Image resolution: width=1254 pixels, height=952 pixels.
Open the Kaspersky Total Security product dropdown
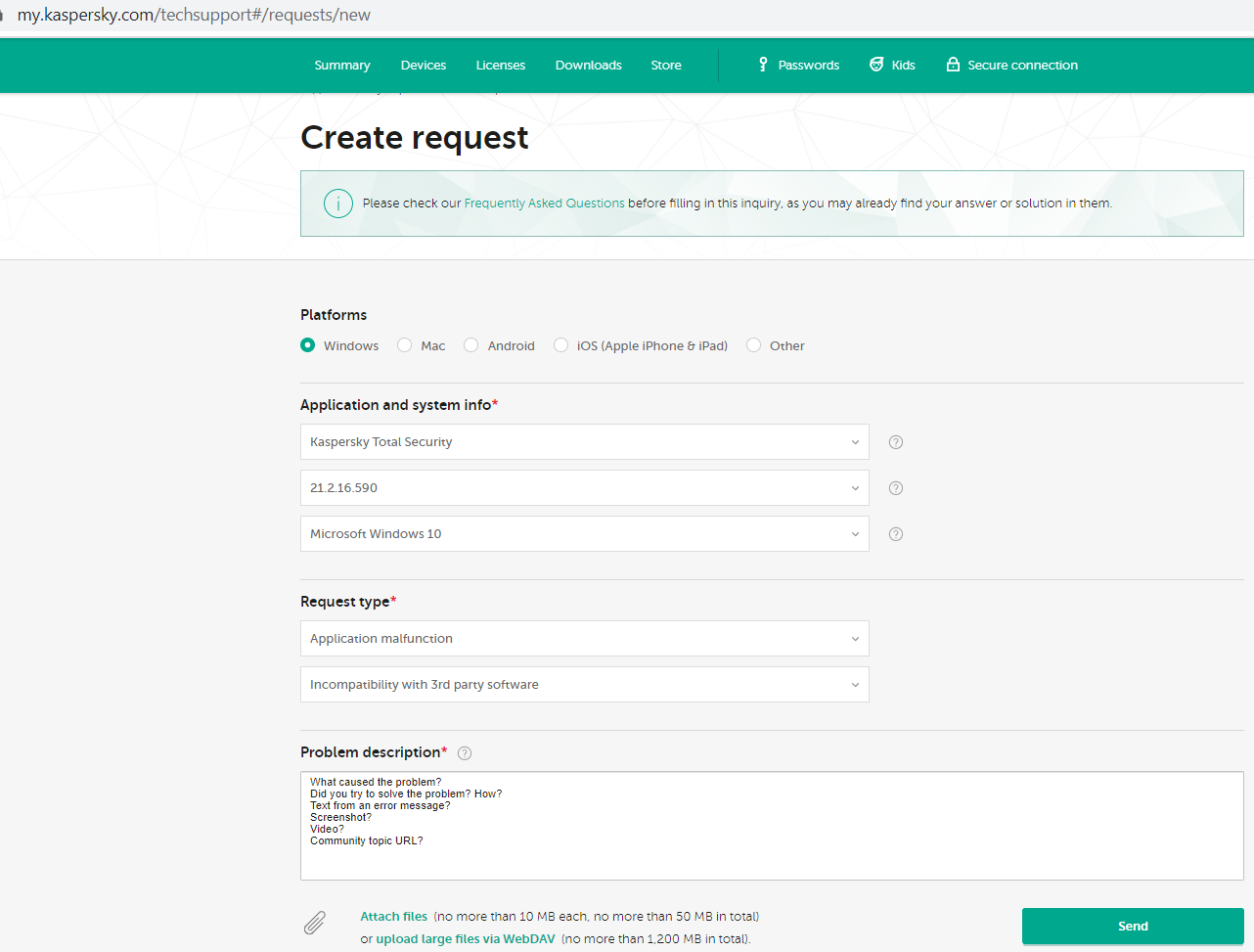click(585, 442)
